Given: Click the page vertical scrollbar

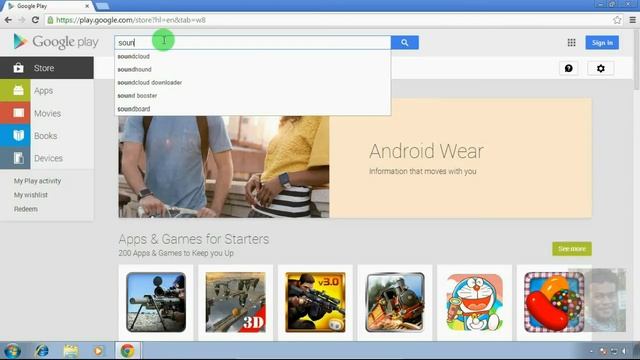Looking at the screenshot, I should click(x=637, y=60).
